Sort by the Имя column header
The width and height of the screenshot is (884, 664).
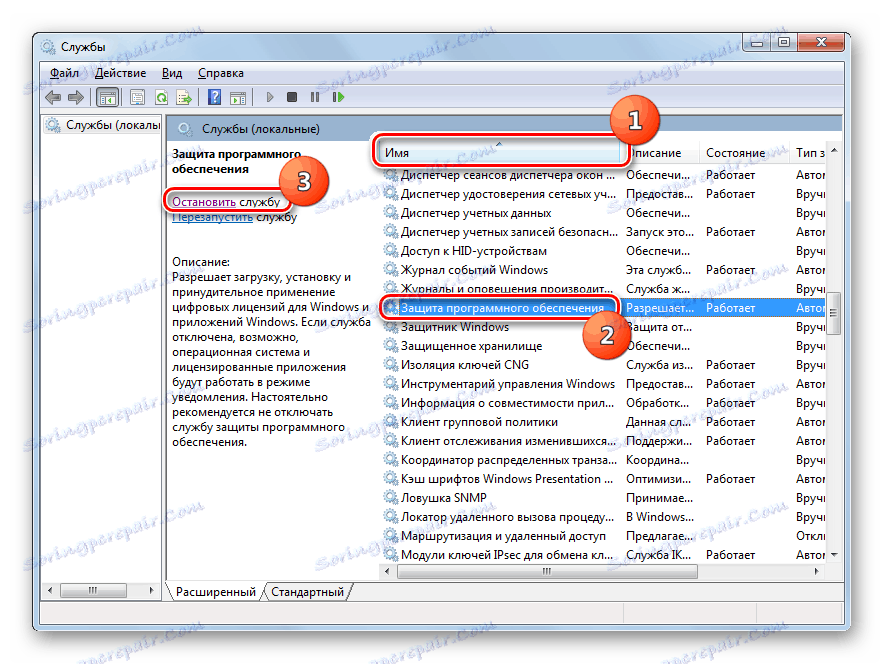click(501, 153)
